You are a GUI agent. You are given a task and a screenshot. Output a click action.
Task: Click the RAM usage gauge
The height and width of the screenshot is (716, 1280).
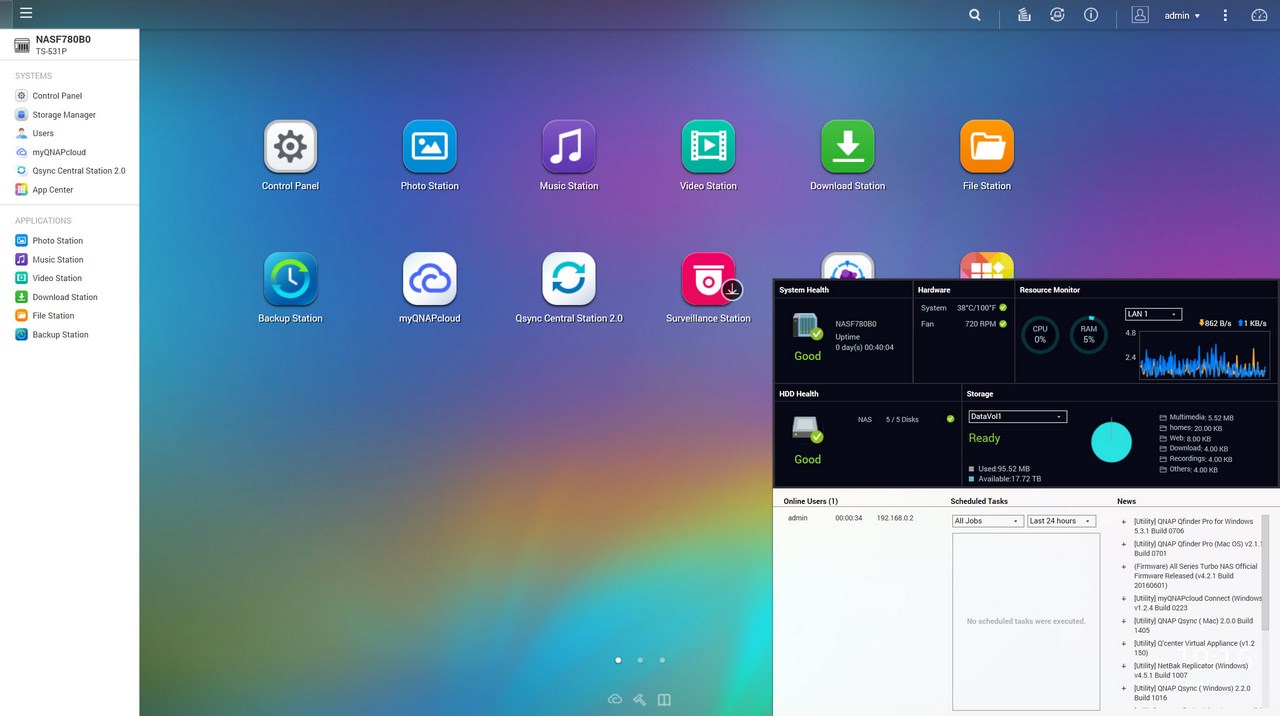(x=1089, y=335)
